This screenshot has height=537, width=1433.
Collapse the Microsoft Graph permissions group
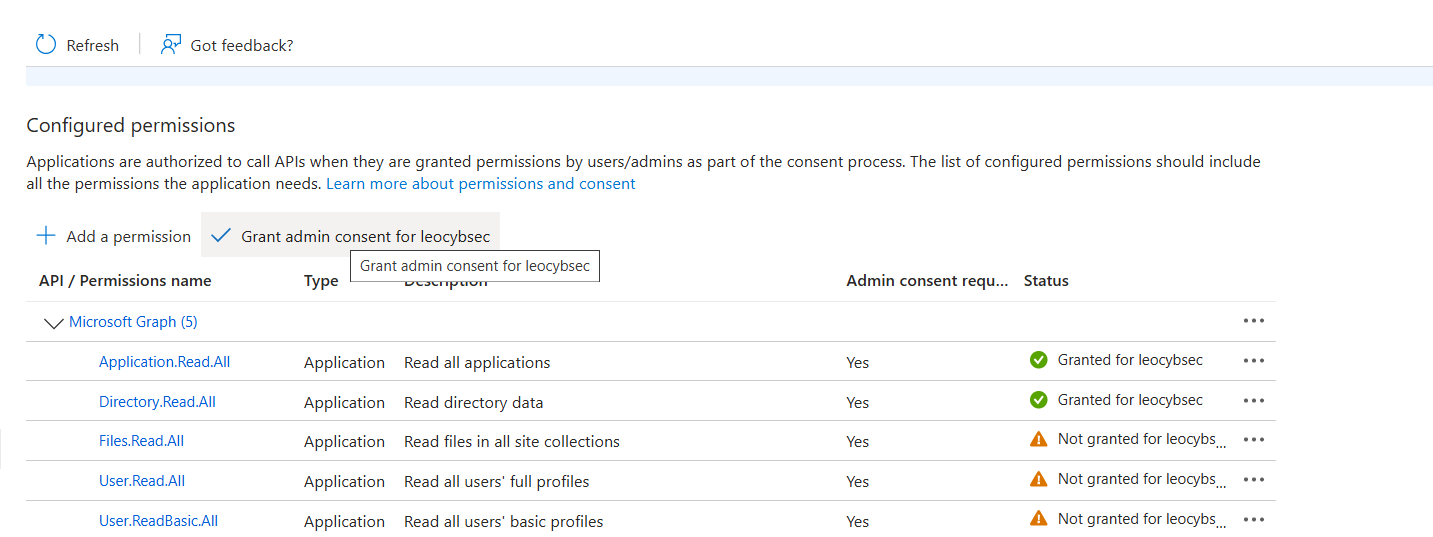(54, 323)
